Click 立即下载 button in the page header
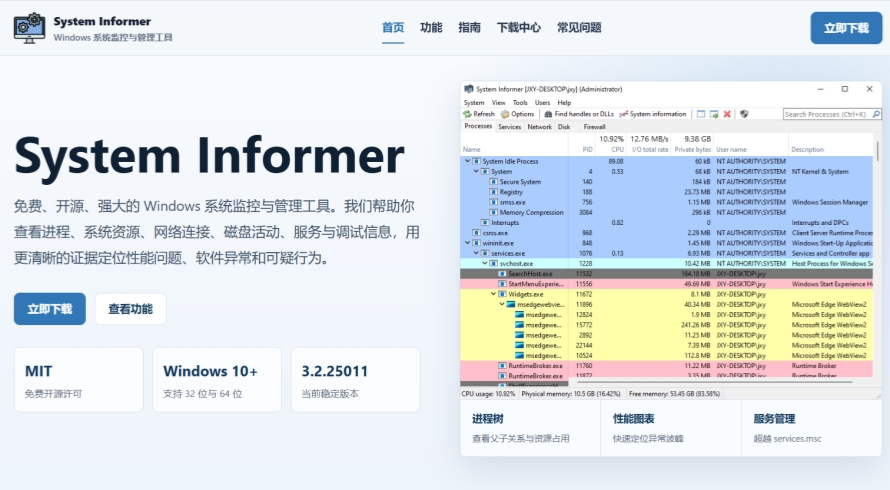The image size is (890, 490). pyautogui.click(x=846, y=28)
